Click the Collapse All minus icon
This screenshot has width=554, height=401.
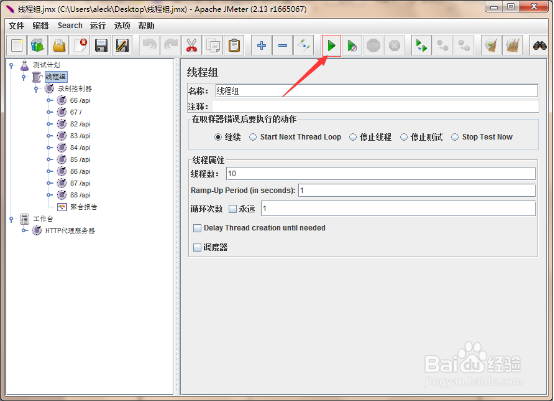(x=283, y=46)
